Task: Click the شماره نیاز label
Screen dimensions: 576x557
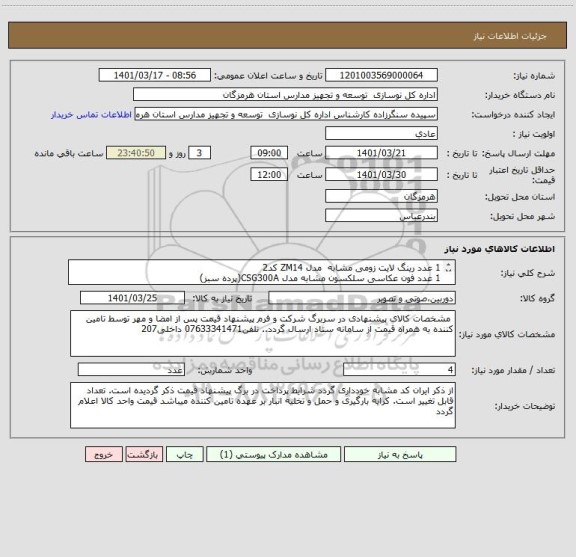Action: (534, 76)
